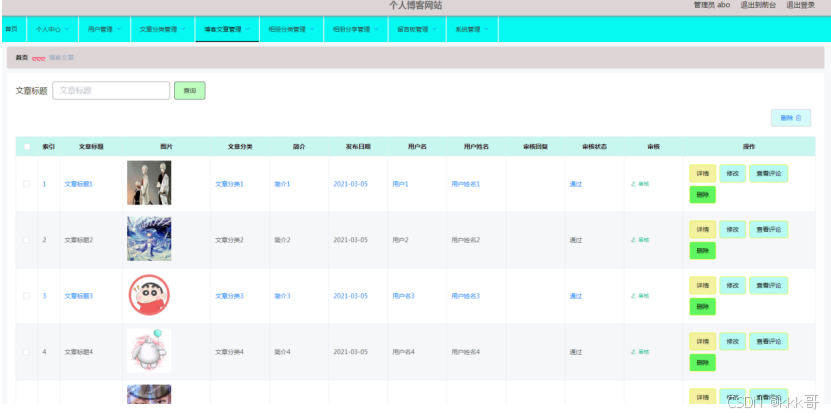This screenshot has width=831, height=418.
Task: Expand the 用户管理 menu chevron
Action: tap(119, 29)
